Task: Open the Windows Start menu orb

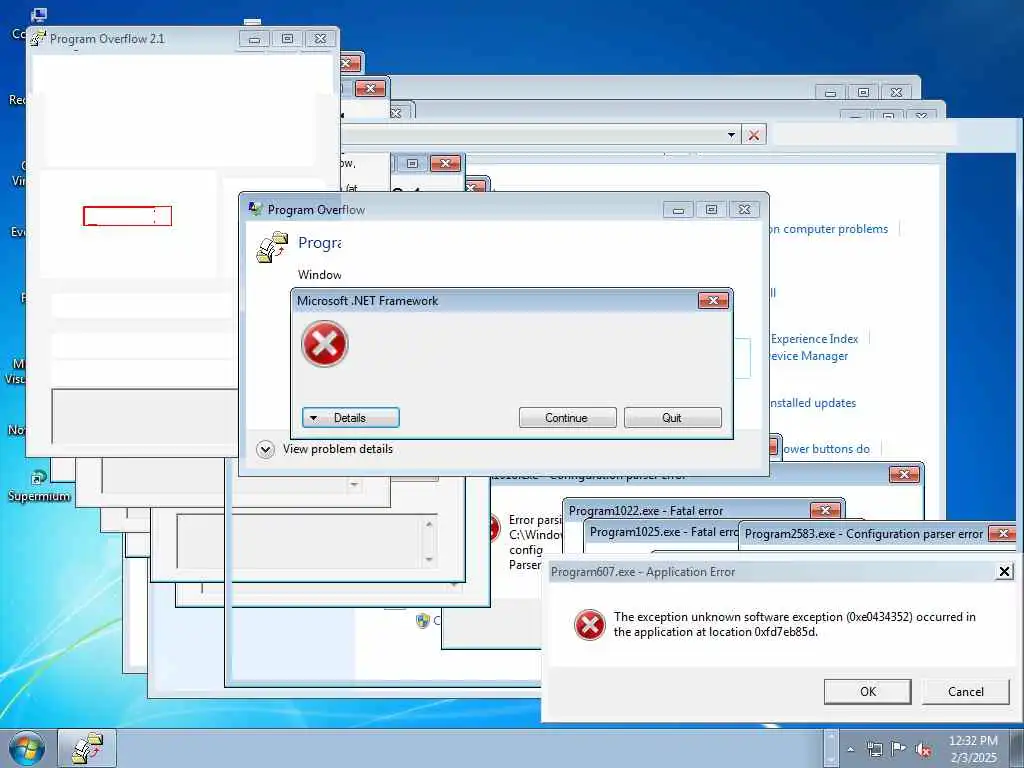Action: 27,748
